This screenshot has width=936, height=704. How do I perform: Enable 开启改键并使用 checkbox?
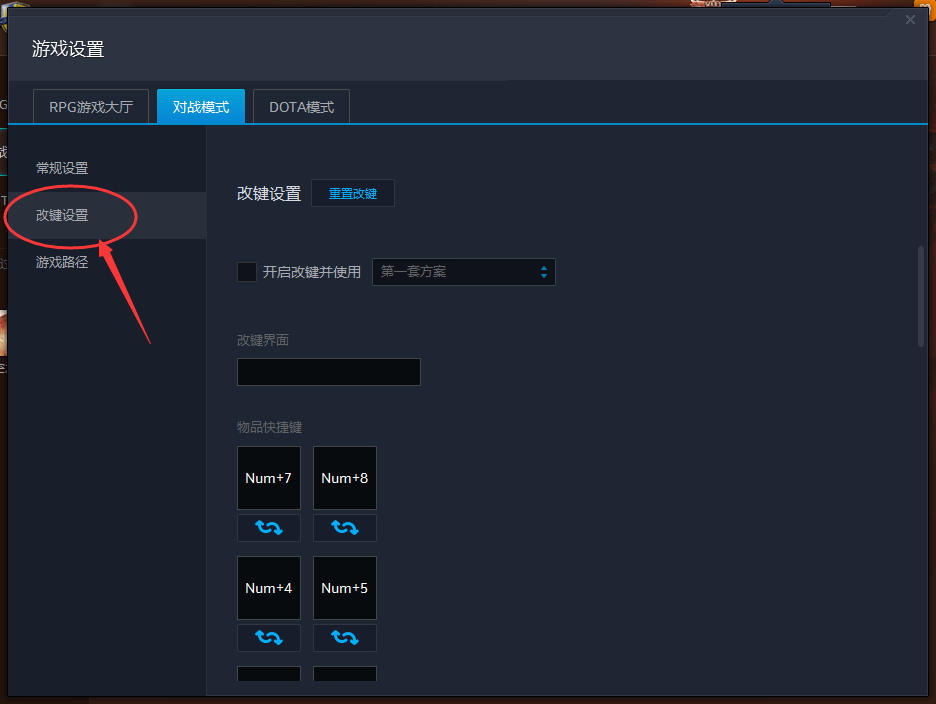(x=247, y=272)
